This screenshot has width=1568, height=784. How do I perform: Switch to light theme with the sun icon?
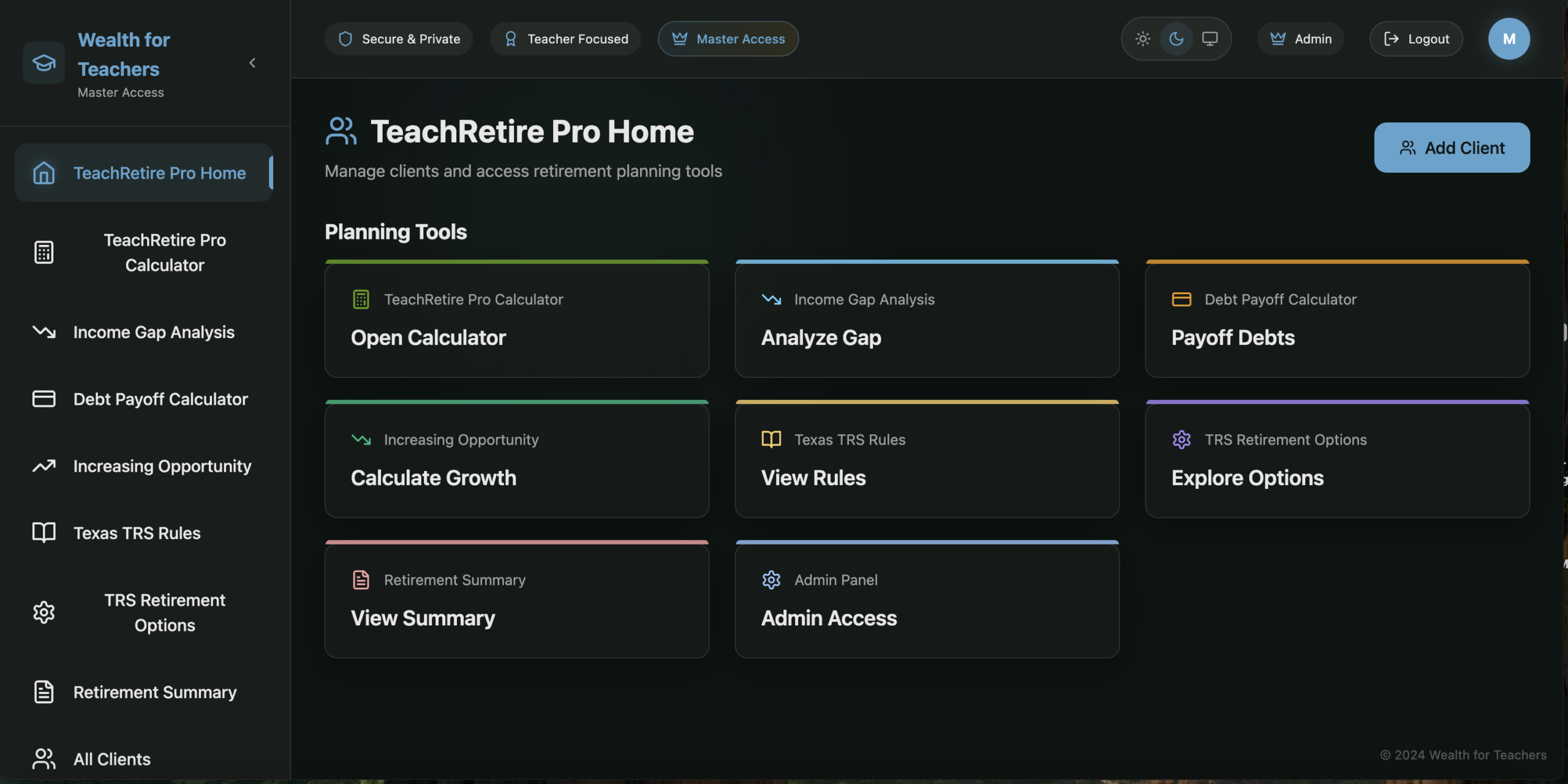[x=1142, y=39]
